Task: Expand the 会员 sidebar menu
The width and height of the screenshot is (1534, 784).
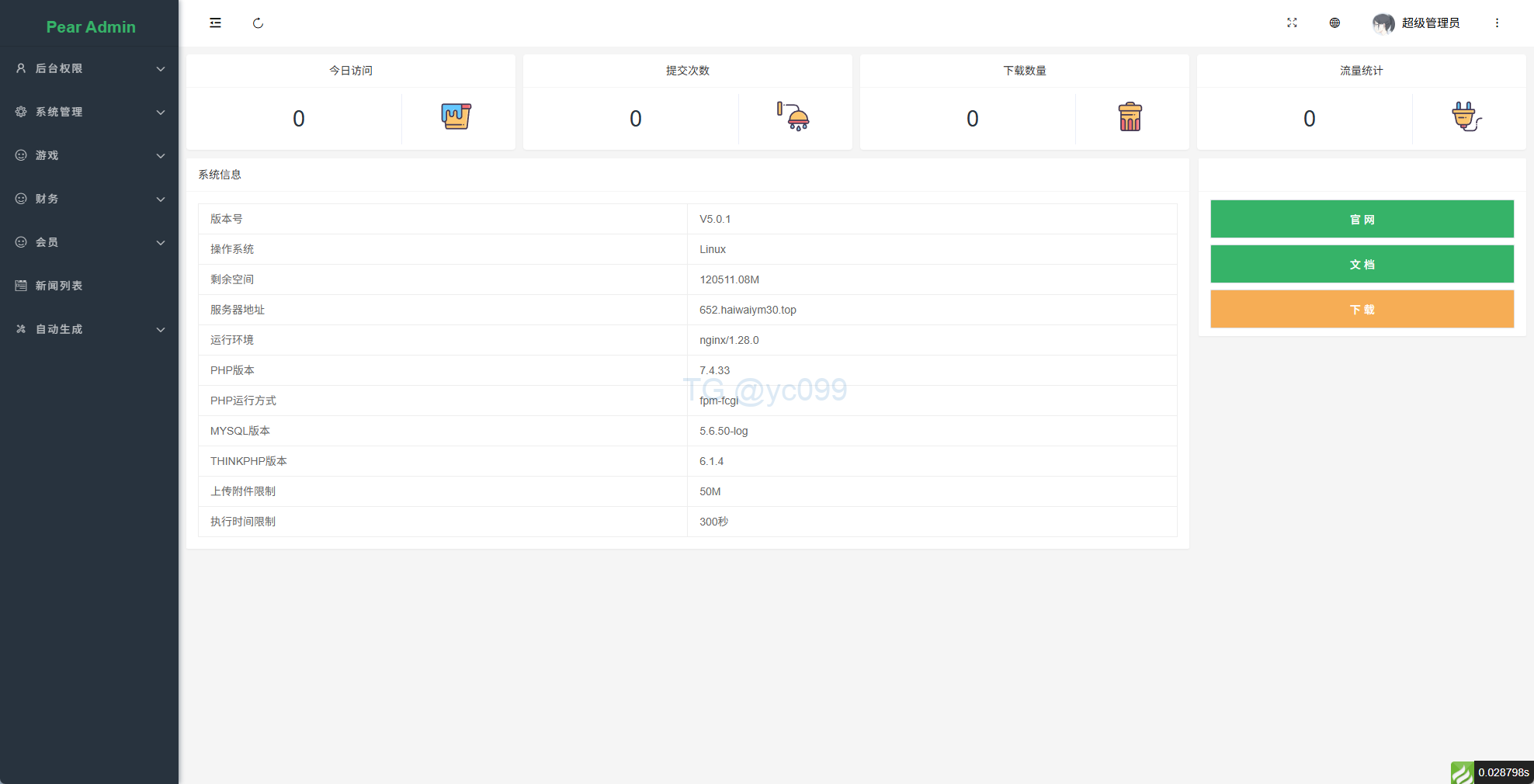Action: 89,242
